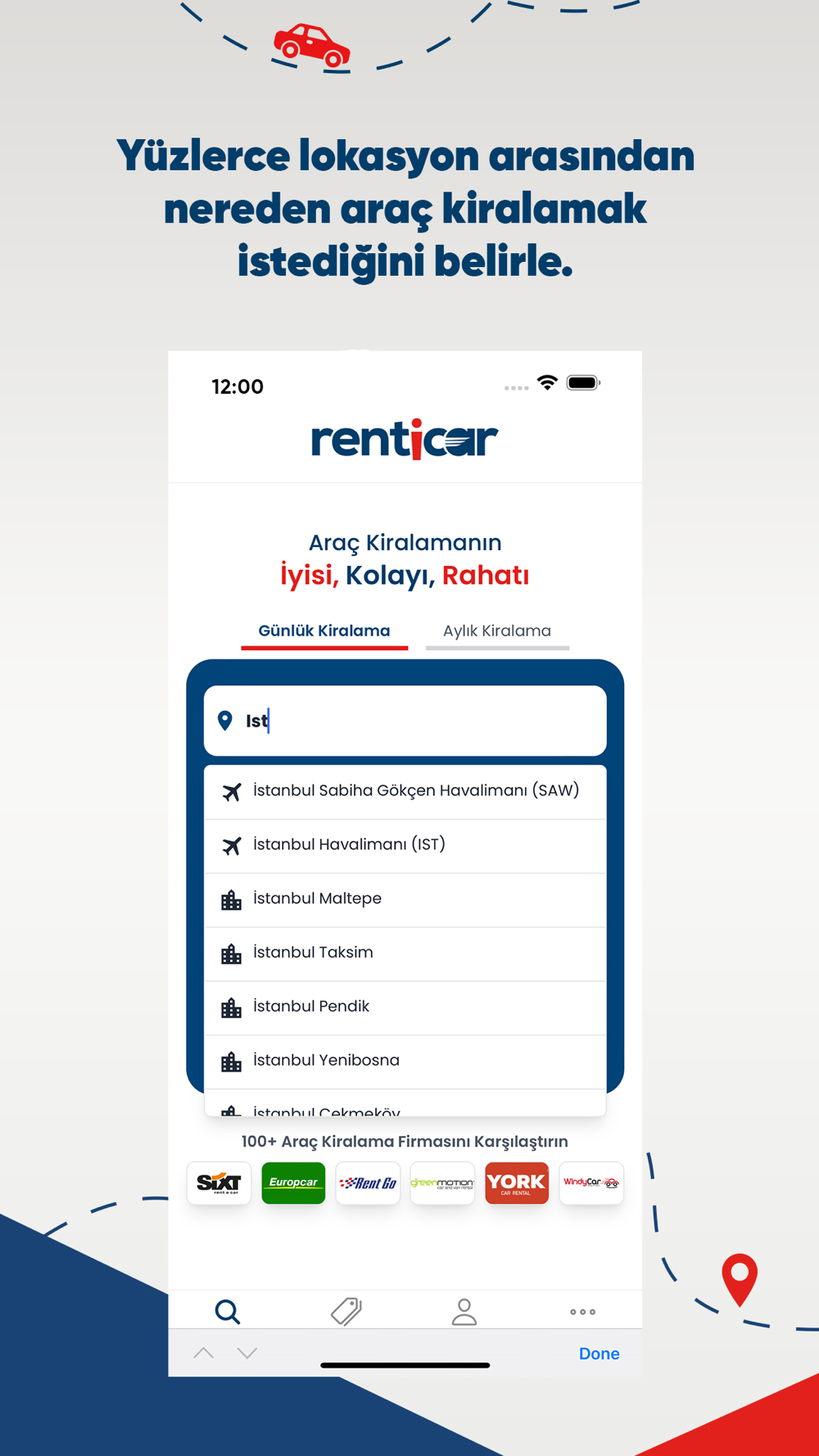This screenshot has height=1456, width=819.
Task: Select İstanbul Maltepe location
Action: coord(405,900)
